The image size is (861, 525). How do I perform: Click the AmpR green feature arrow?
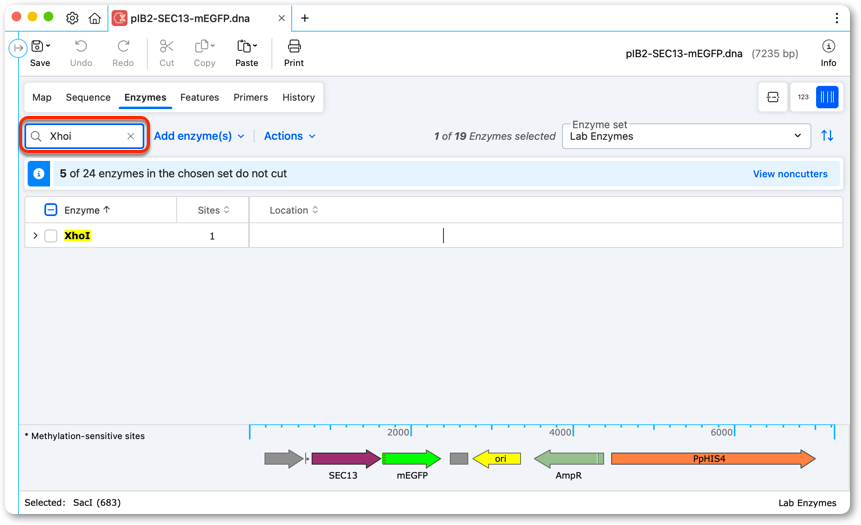pyautogui.click(x=569, y=459)
